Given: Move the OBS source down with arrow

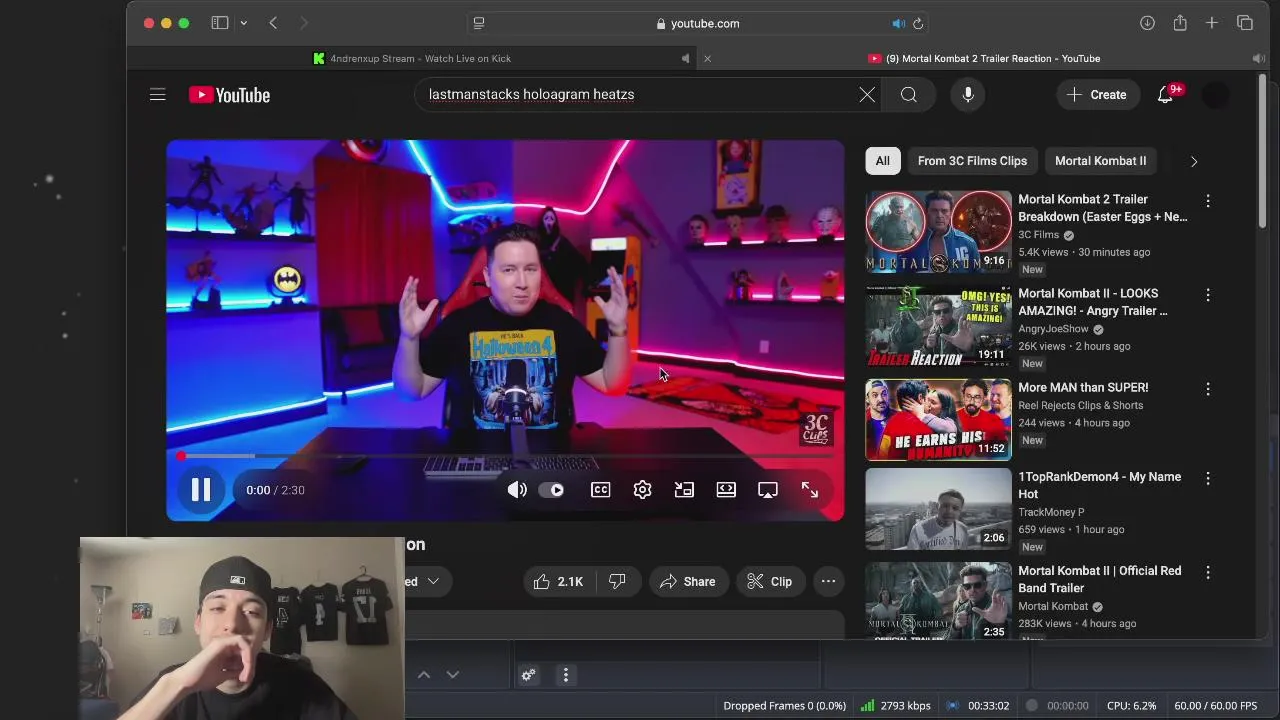Looking at the screenshot, I should (452, 675).
